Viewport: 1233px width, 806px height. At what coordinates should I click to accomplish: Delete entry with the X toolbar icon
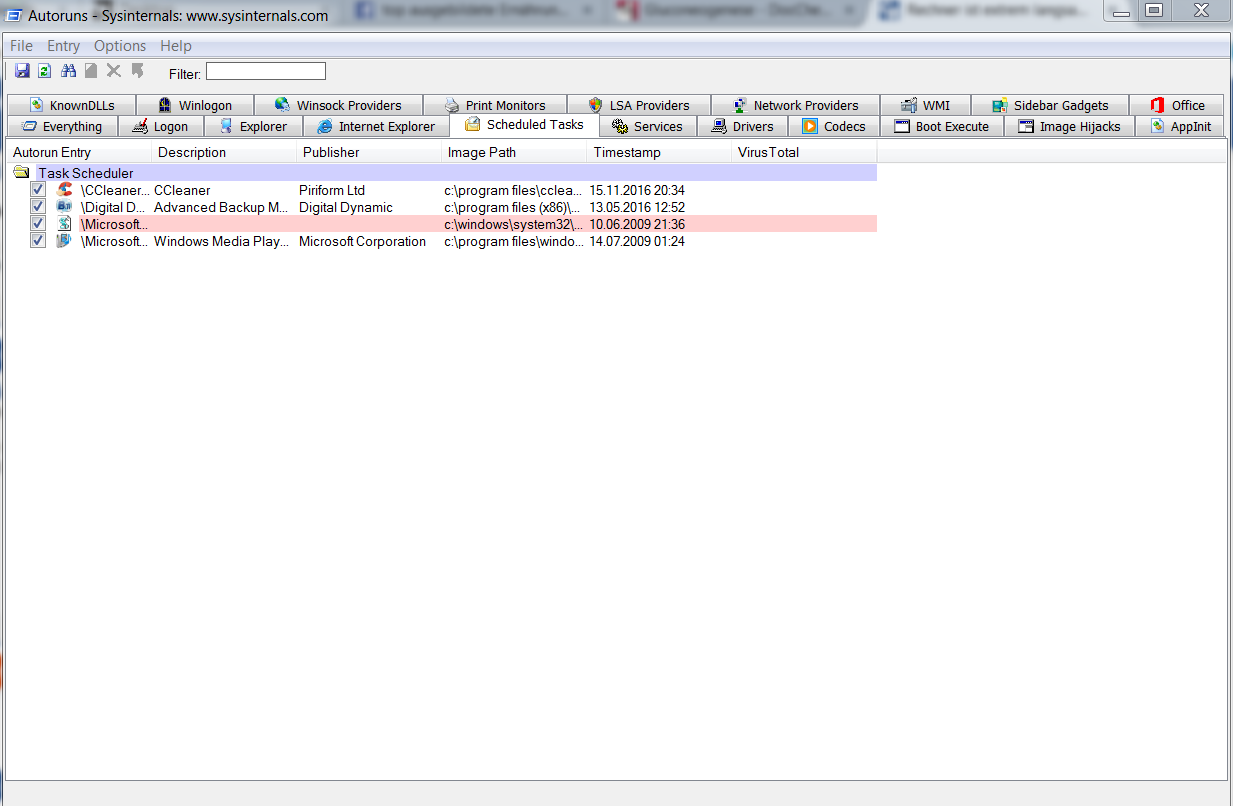114,71
